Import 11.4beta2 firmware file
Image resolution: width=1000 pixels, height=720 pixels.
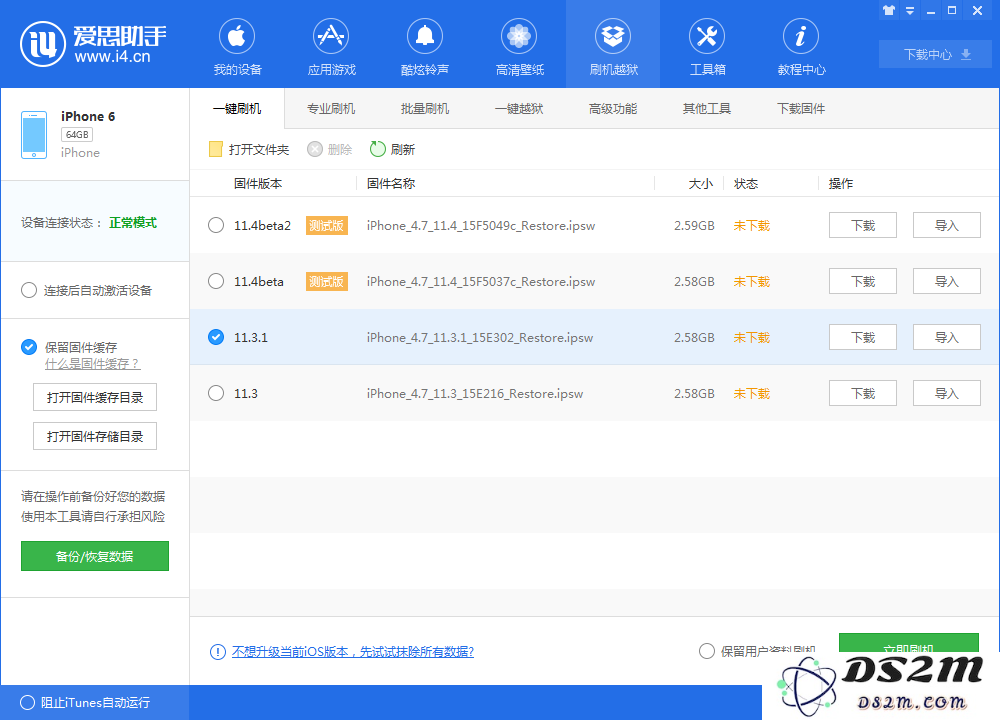[x=946, y=225]
